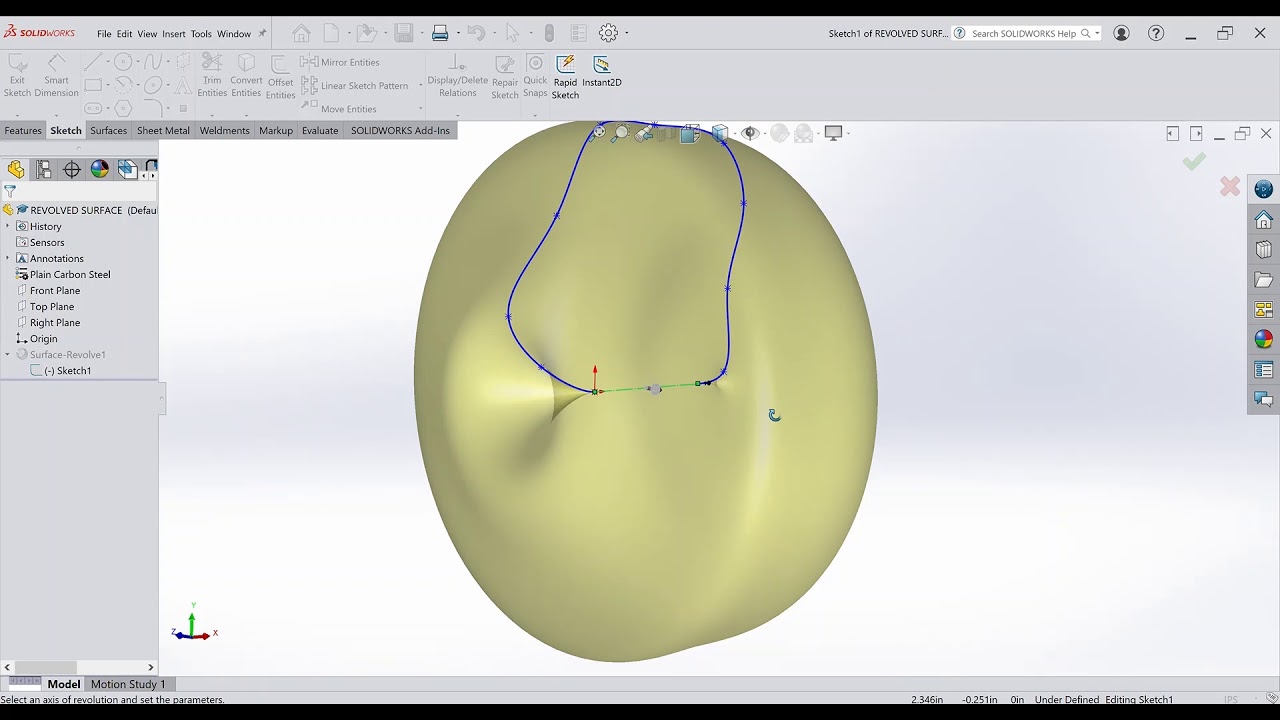Click the Print icon in title bar
This screenshot has height=720, width=1280.
[x=440, y=33]
